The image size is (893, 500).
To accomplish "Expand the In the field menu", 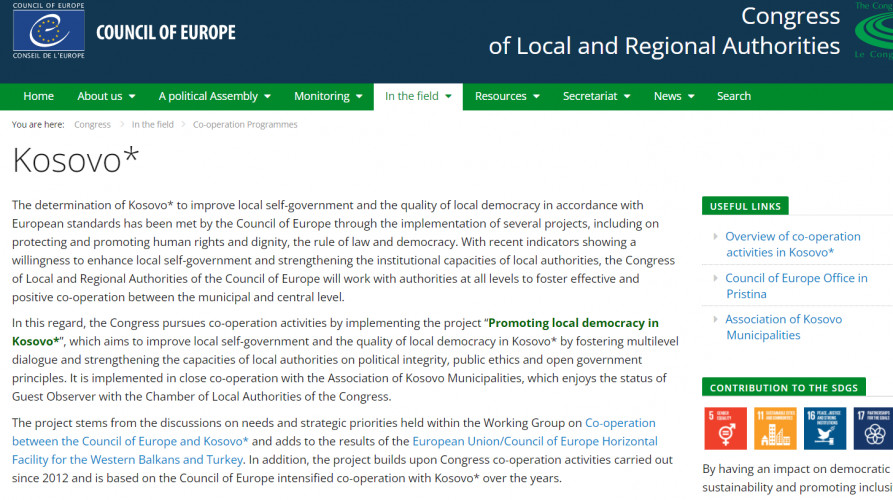I will [418, 96].
